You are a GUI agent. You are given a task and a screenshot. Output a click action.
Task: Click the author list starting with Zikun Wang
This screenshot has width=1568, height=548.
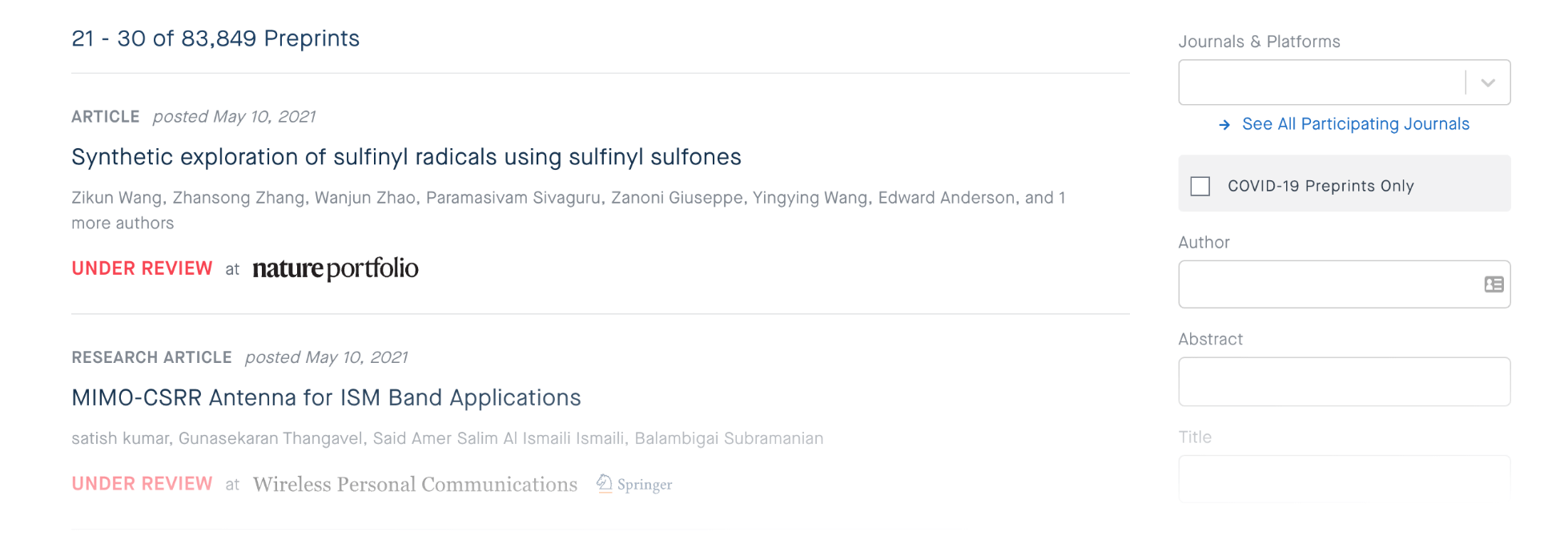[568, 198]
